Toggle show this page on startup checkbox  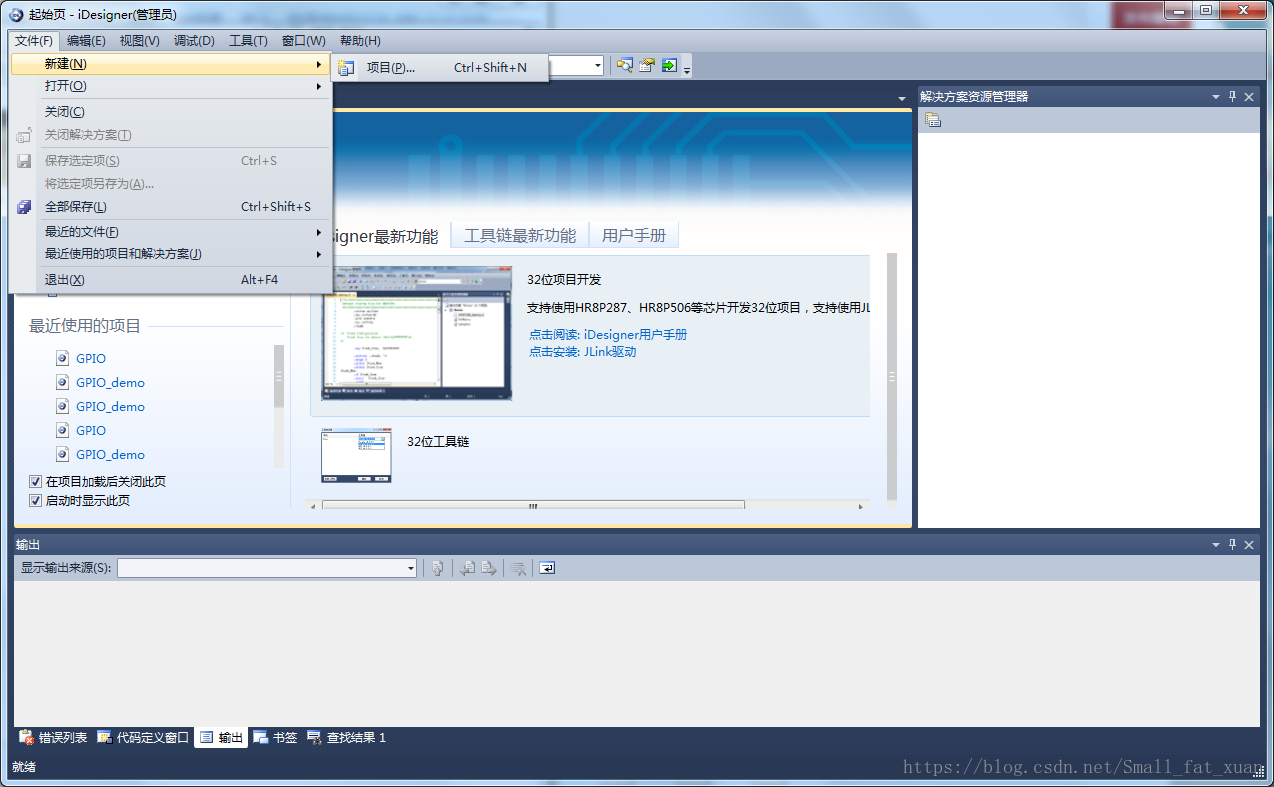coord(36,500)
